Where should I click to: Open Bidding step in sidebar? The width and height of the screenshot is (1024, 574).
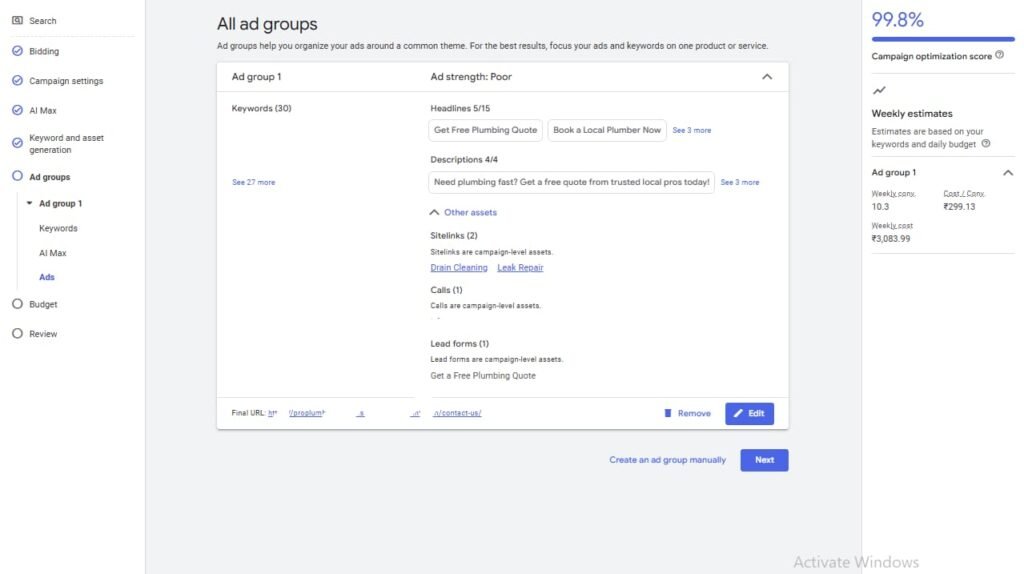tap(44, 51)
